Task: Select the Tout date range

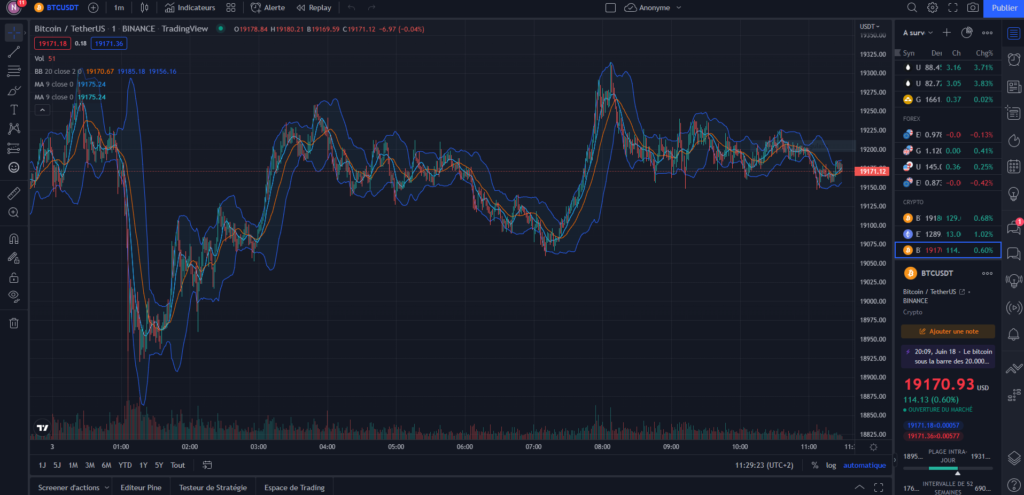Action: click(178, 465)
